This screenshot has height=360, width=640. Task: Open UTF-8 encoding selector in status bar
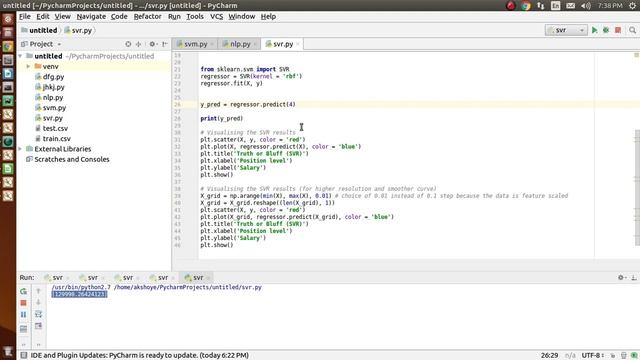coord(593,356)
